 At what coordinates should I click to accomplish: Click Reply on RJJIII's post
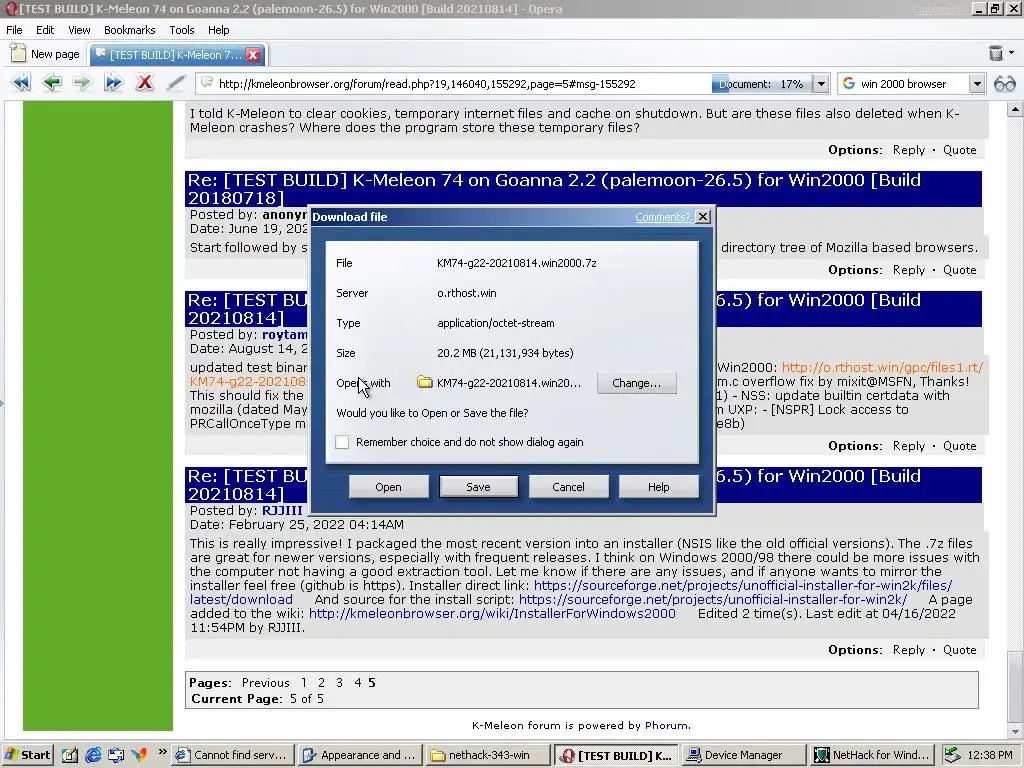908,650
